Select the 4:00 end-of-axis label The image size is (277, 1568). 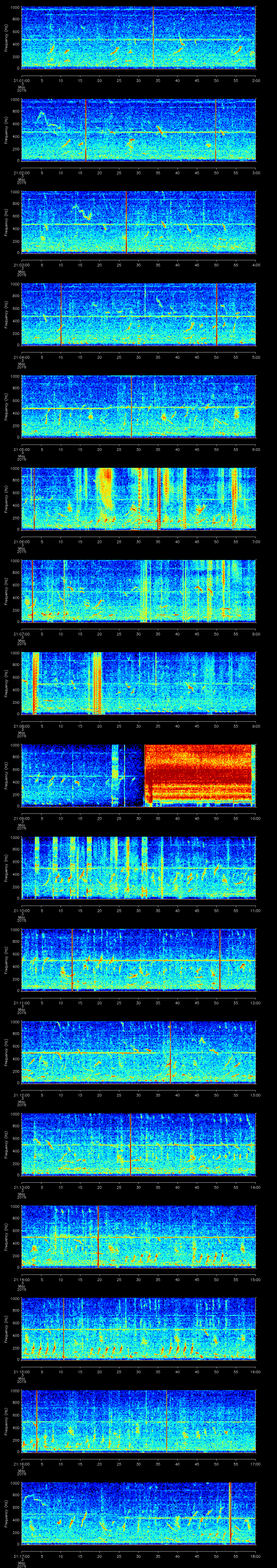point(256,264)
